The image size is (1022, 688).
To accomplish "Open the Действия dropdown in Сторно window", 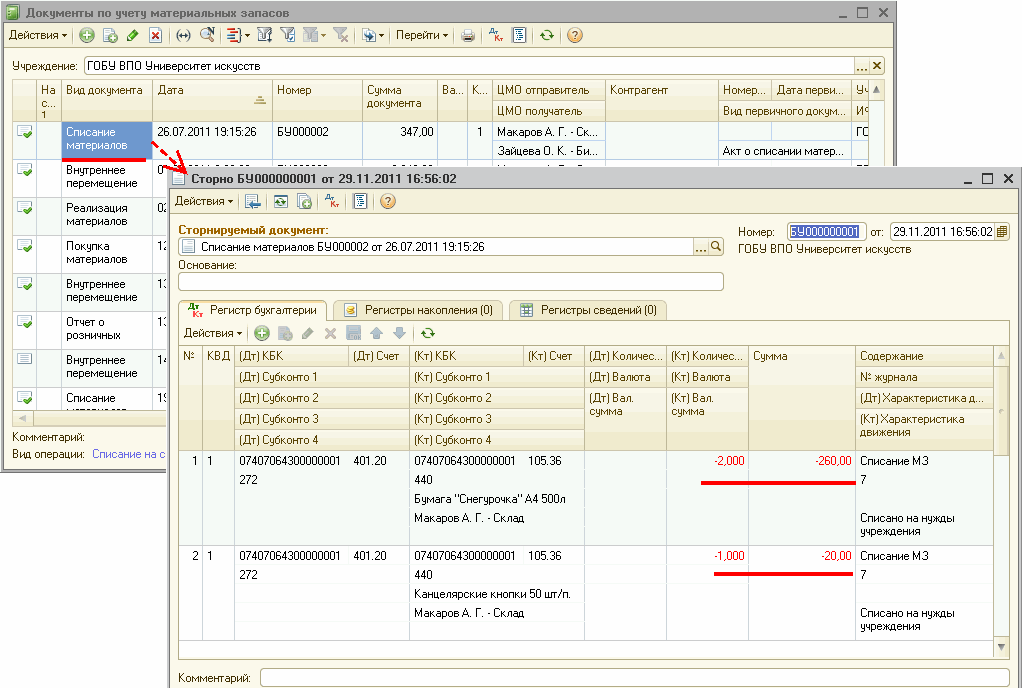I will click(205, 201).
